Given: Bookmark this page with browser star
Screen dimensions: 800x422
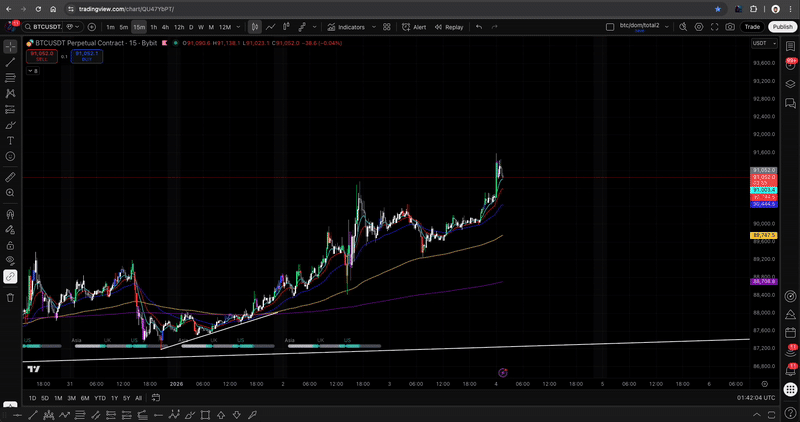Looking at the screenshot, I should 717,9.
